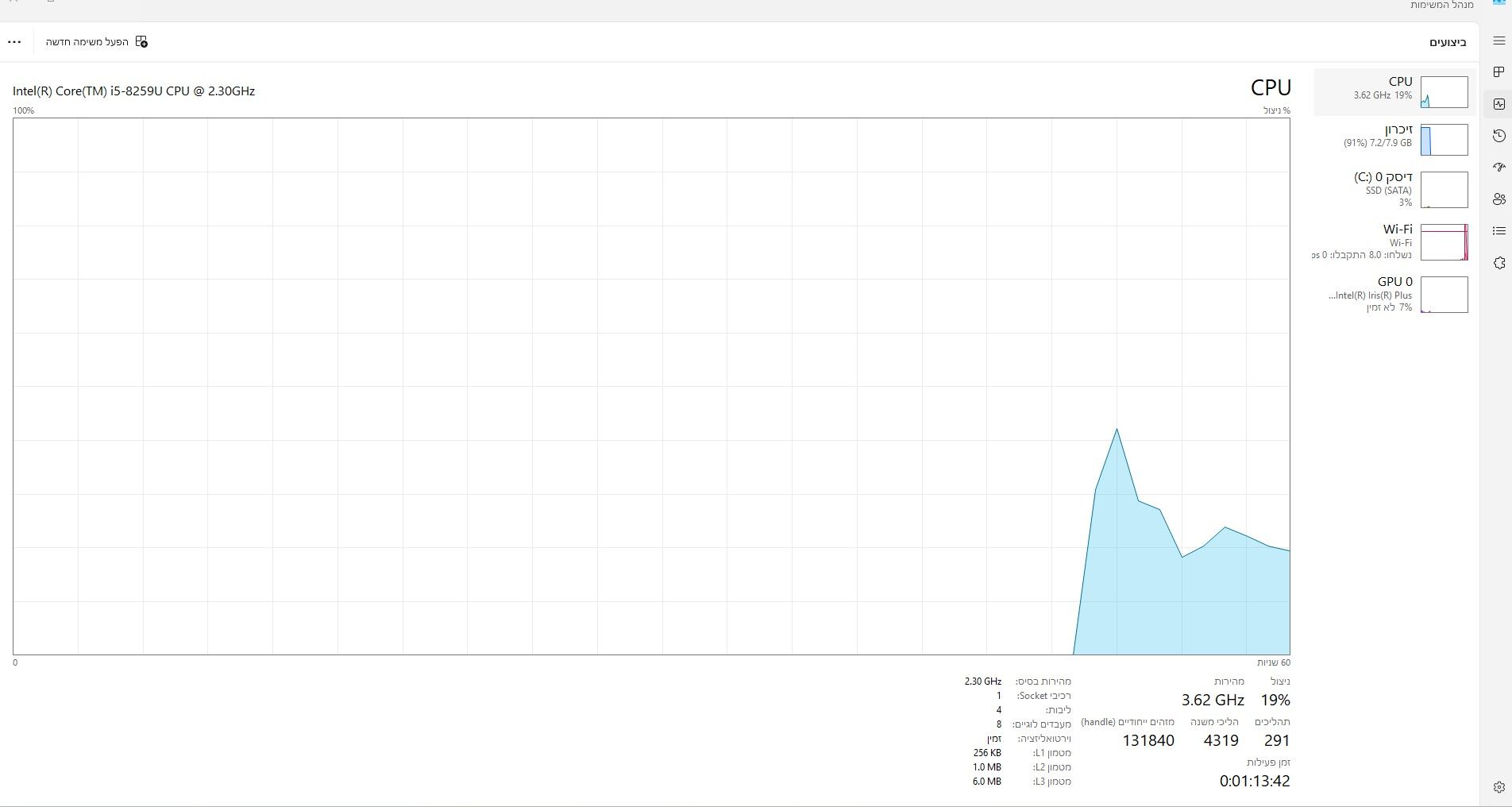This screenshot has width=1512, height=807.
Task: Click the '256 KB' L1 cache value
Action: [x=987, y=753]
